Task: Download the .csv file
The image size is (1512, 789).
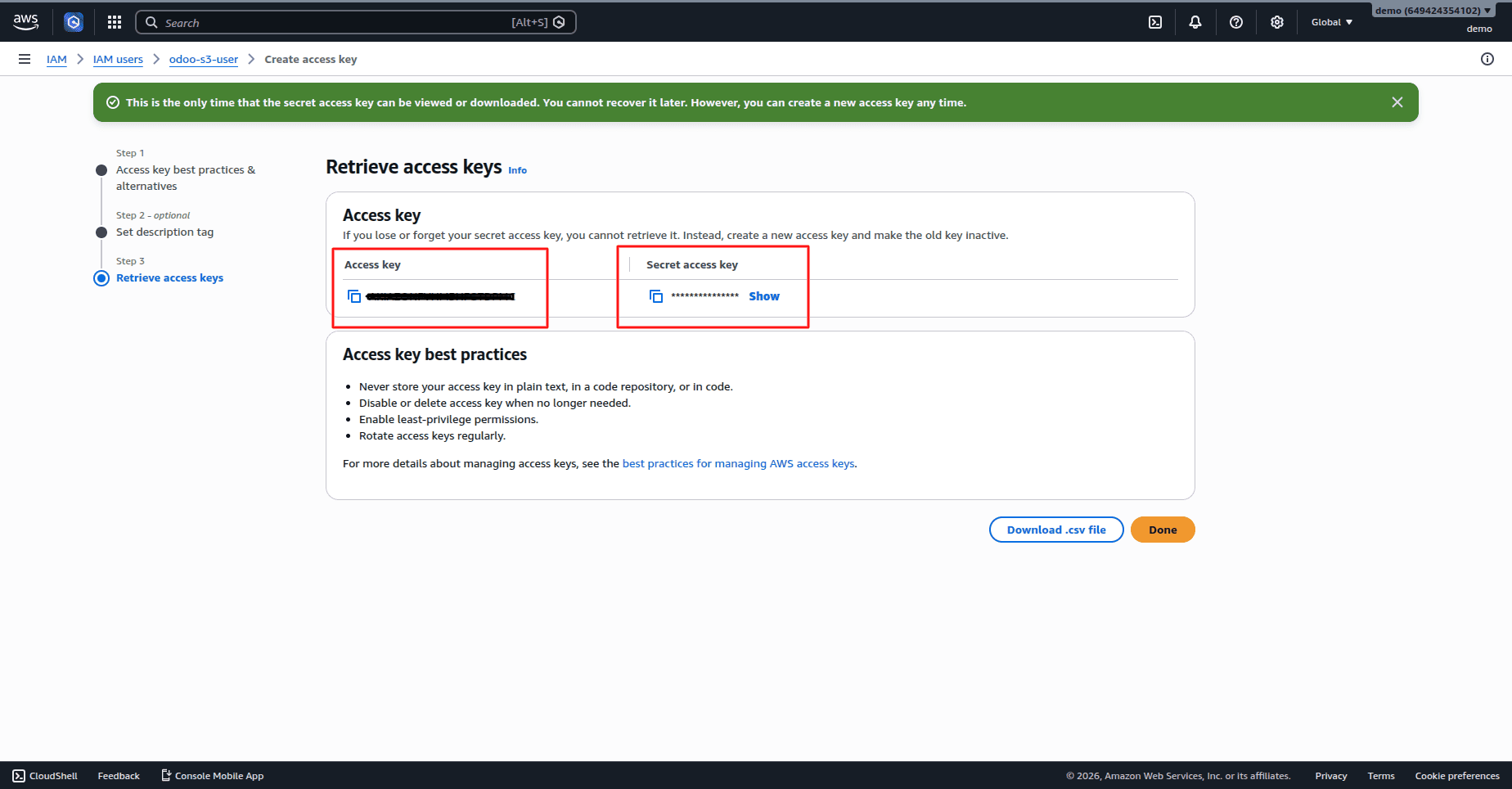Action: 1056,530
